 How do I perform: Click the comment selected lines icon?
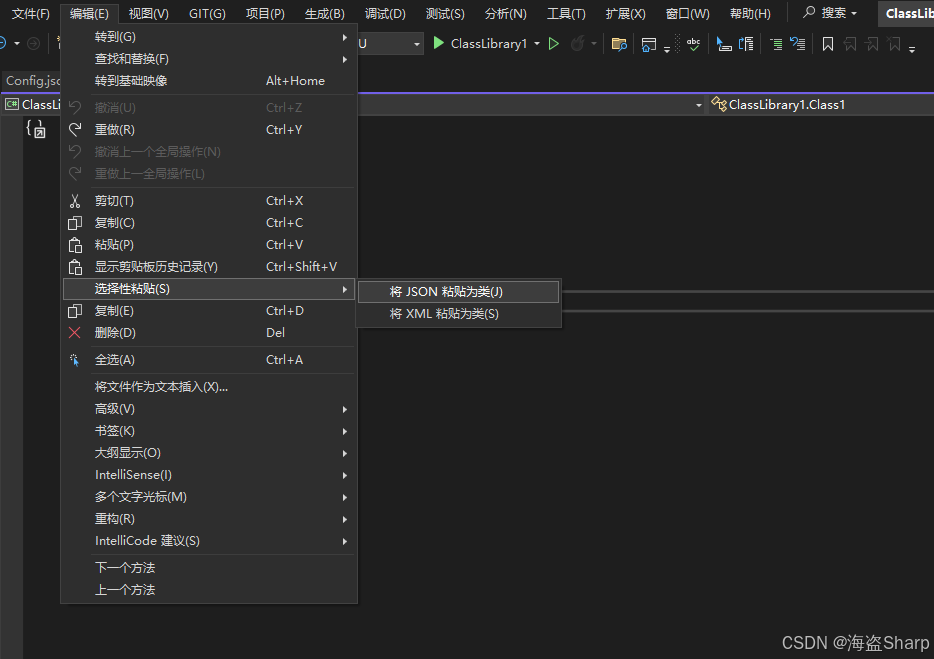click(x=776, y=44)
